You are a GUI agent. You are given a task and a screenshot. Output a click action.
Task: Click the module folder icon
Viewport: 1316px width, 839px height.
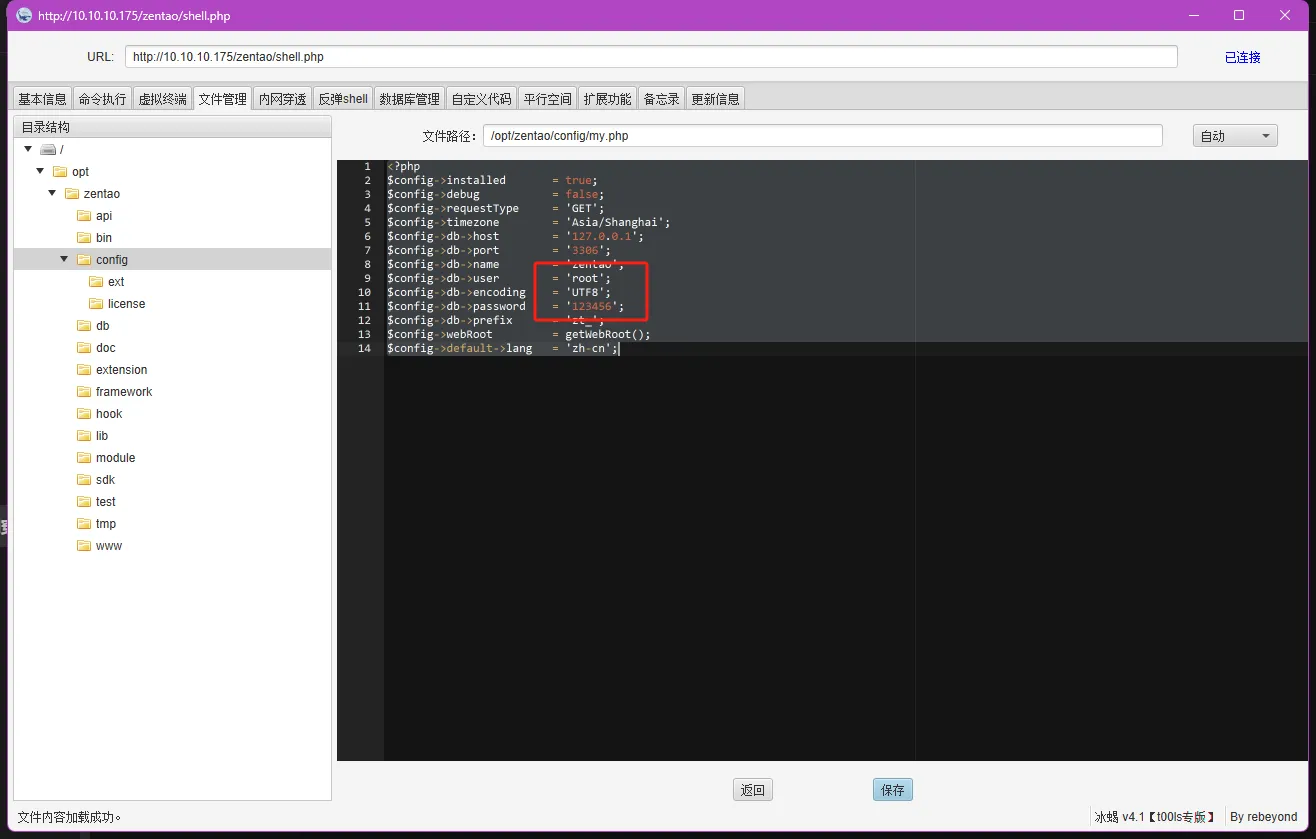click(x=84, y=458)
